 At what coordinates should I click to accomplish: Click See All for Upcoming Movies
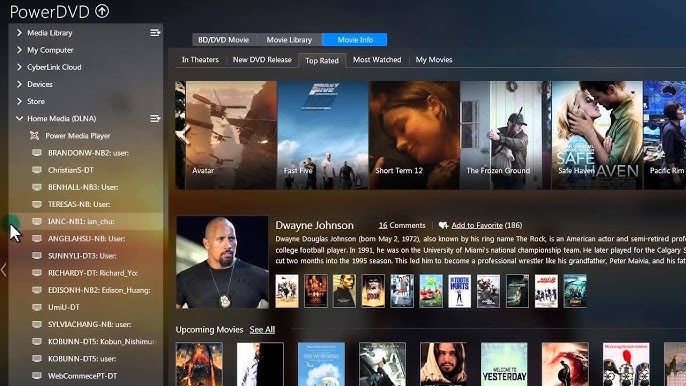coord(262,330)
